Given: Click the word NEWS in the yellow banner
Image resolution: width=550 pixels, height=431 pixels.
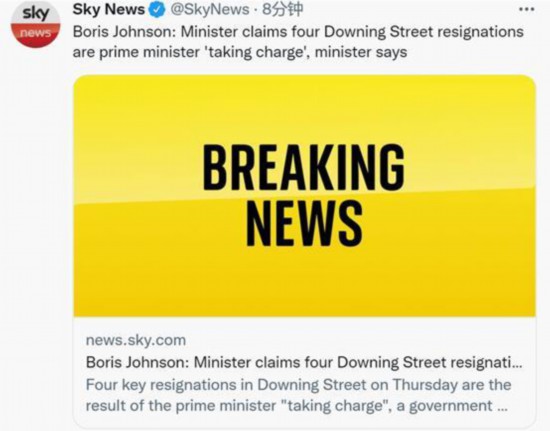Looking at the screenshot, I should click(304, 223).
